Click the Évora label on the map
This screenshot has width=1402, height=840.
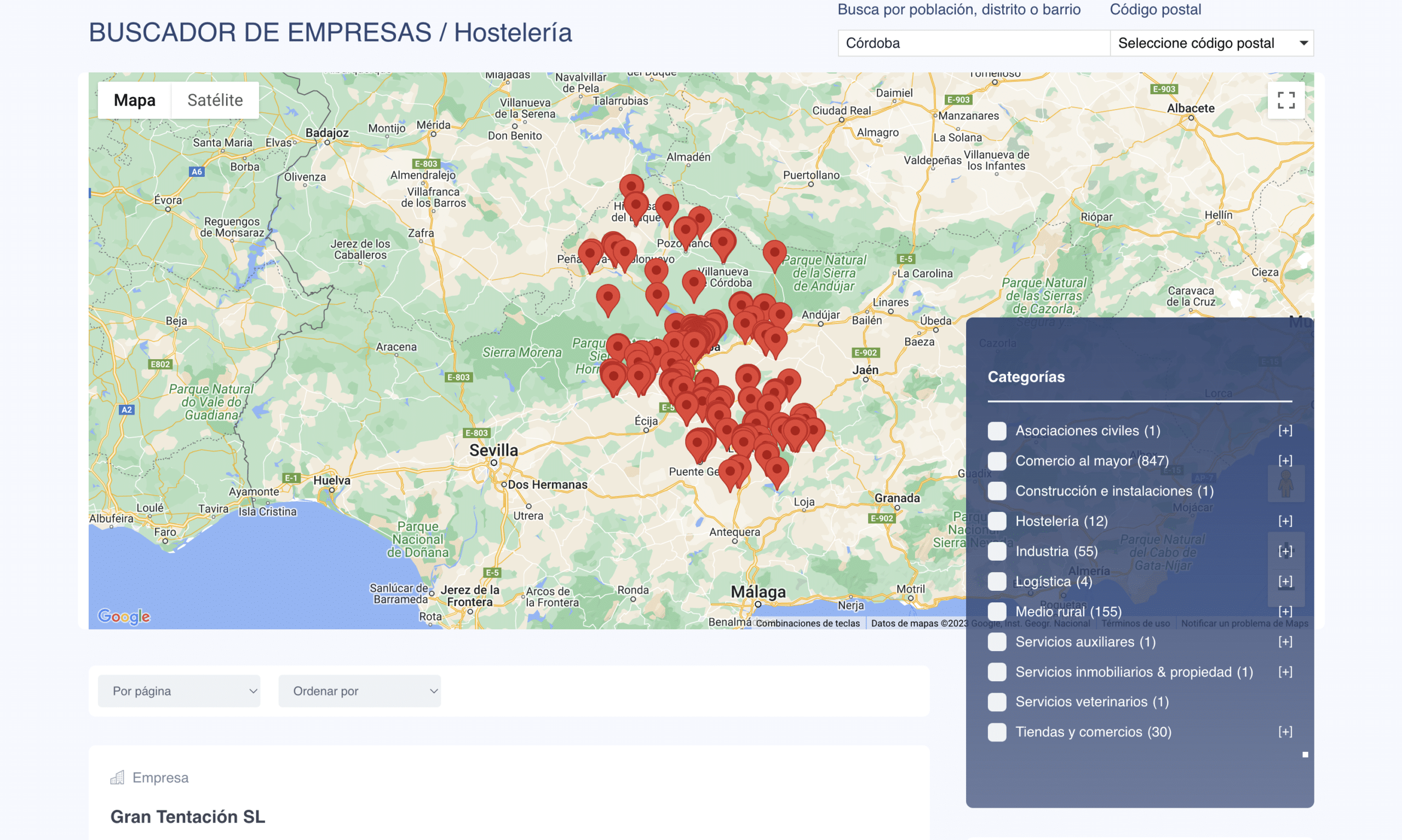168,200
